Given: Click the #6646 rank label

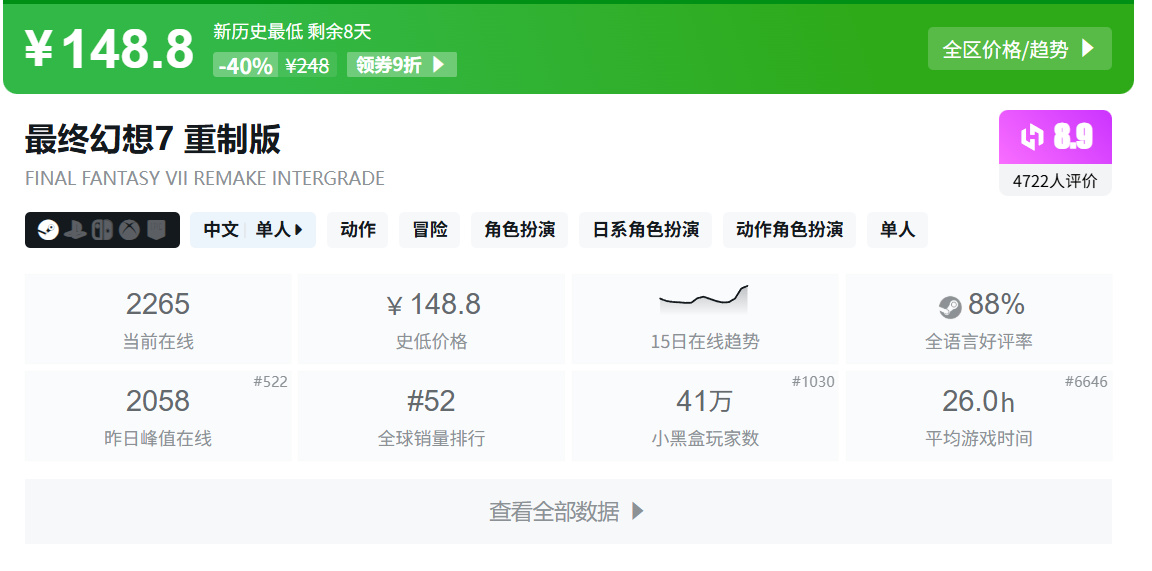Looking at the screenshot, I should tap(1086, 381).
